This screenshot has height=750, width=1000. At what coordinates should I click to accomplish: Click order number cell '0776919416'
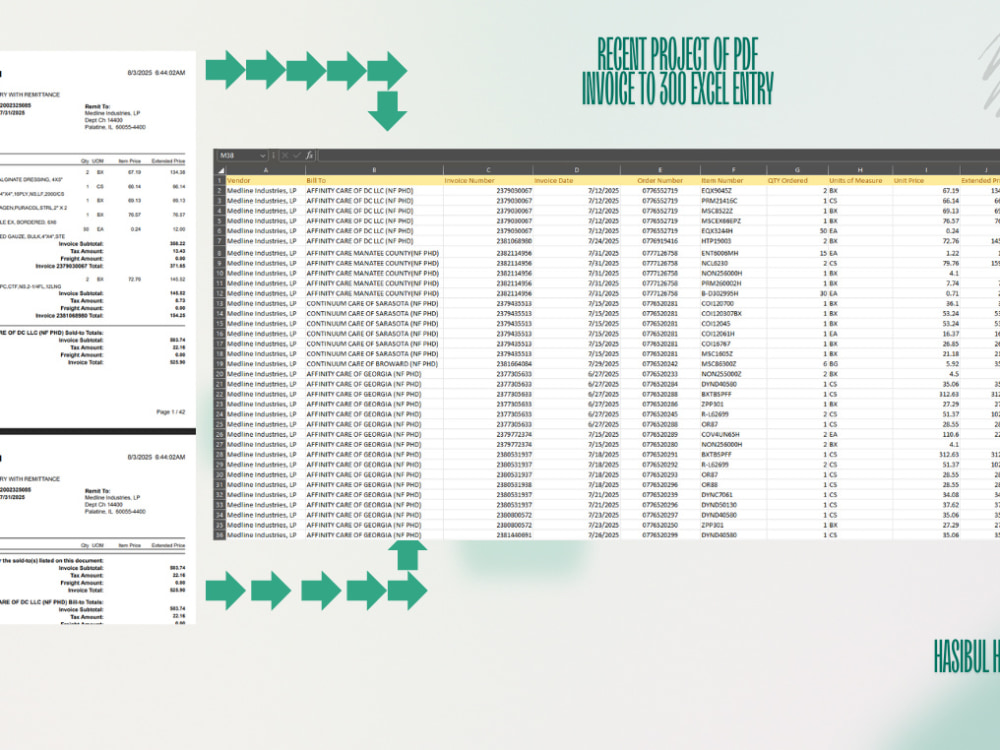[660, 241]
